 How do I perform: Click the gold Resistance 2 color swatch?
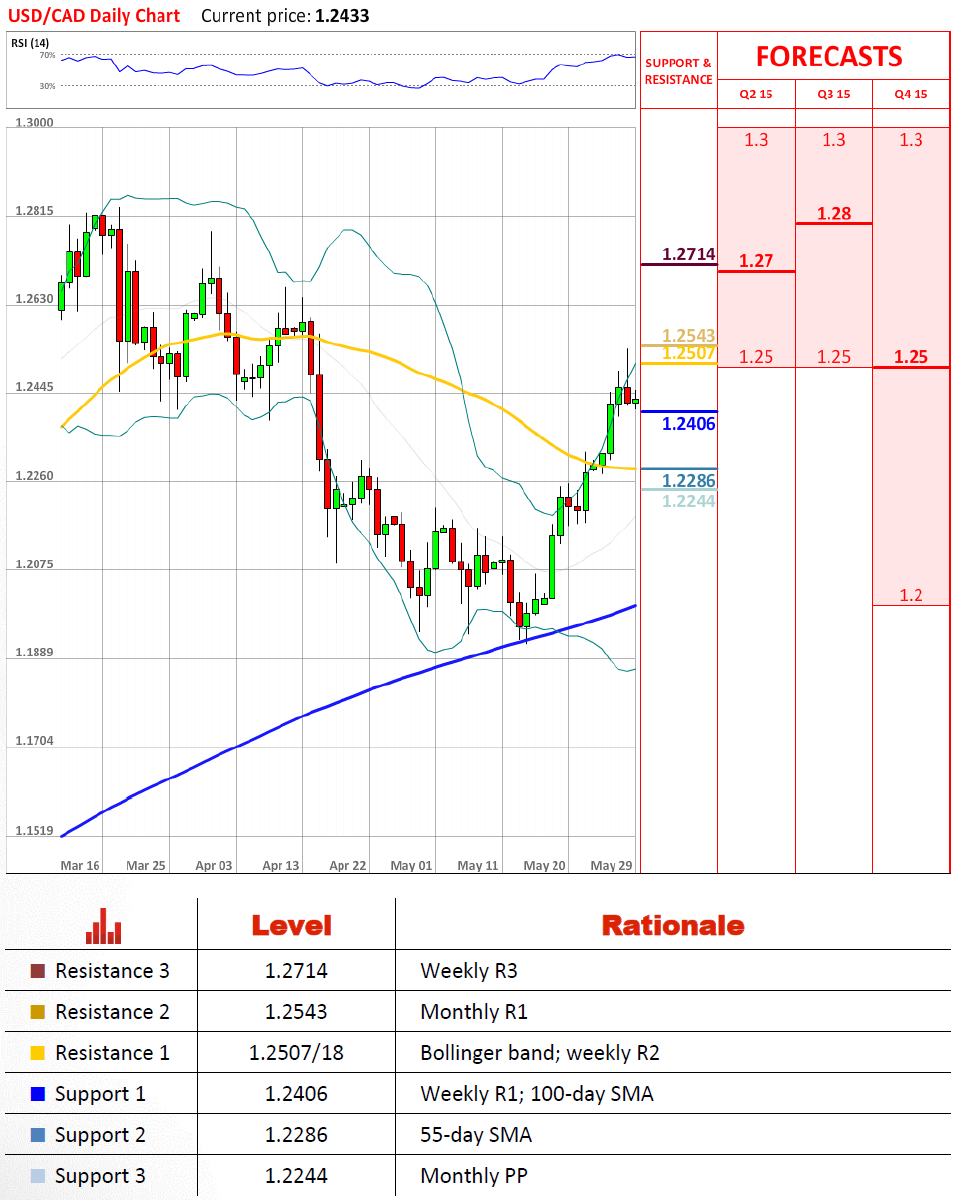pos(38,1012)
